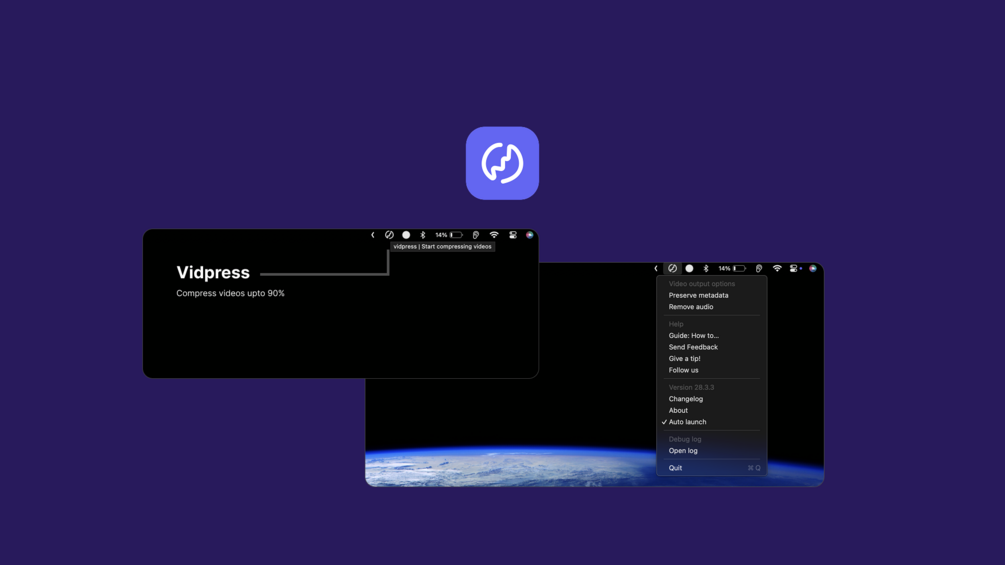Toggle the Preserve metadata option
1005x565 pixels.
[x=711, y=295]
